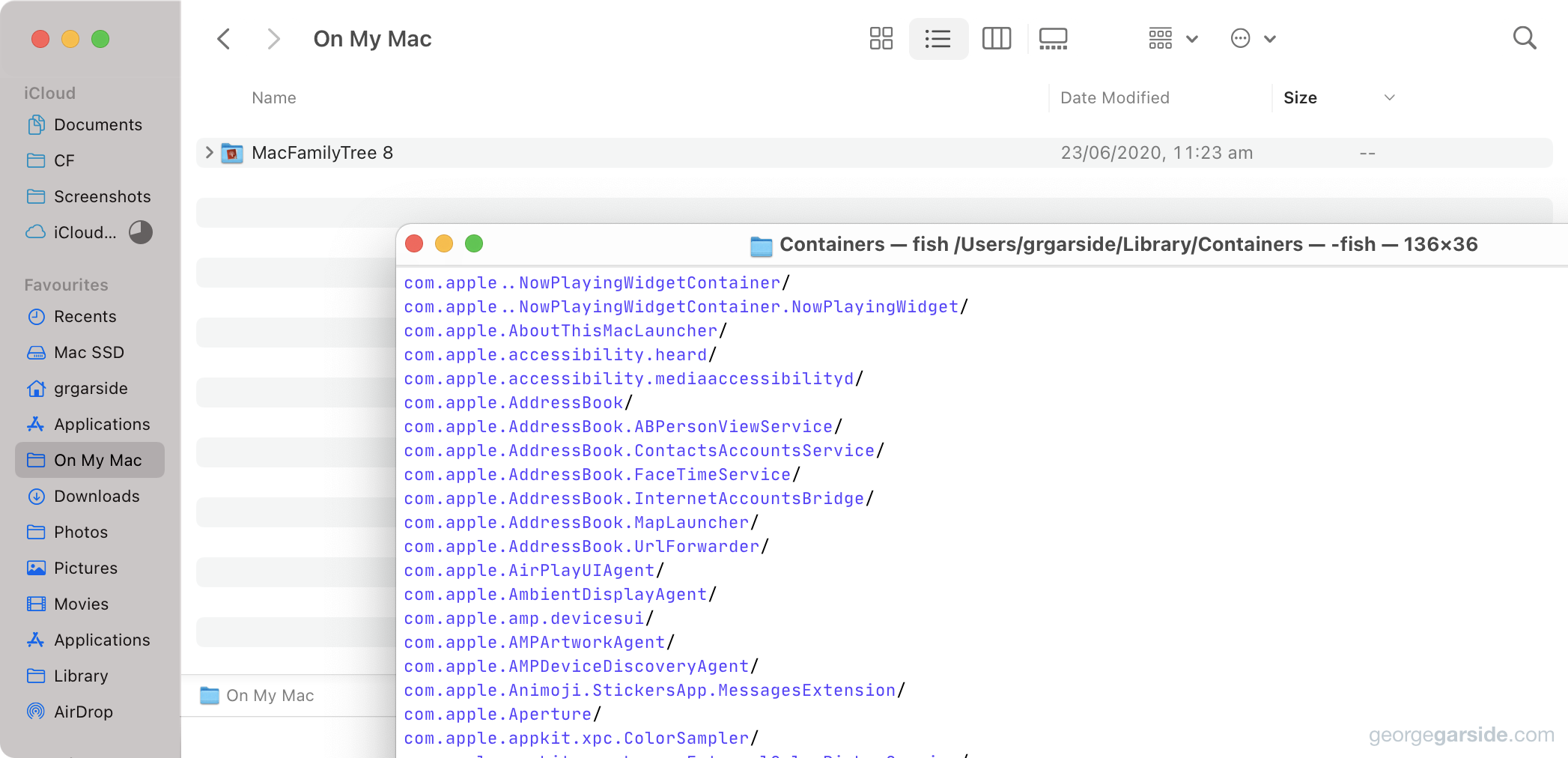This screenshot has width=1568, height=758.
Task: Click com.apple.accessibility.heard line in Terminal
Action: (x=560, y=355)
